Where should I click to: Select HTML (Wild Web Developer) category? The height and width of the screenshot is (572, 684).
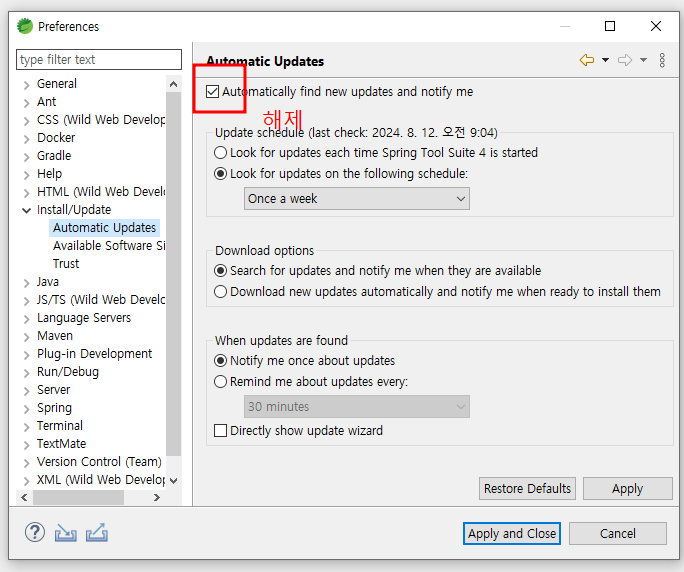tap(101, 192)
